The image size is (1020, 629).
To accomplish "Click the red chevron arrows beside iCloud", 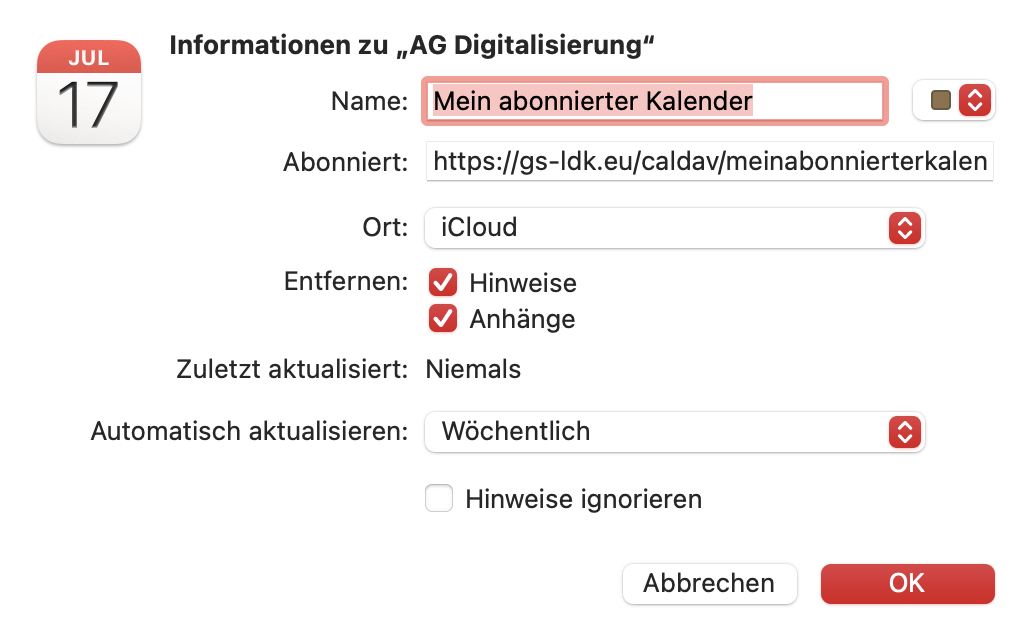I will (x=903, y=228).
